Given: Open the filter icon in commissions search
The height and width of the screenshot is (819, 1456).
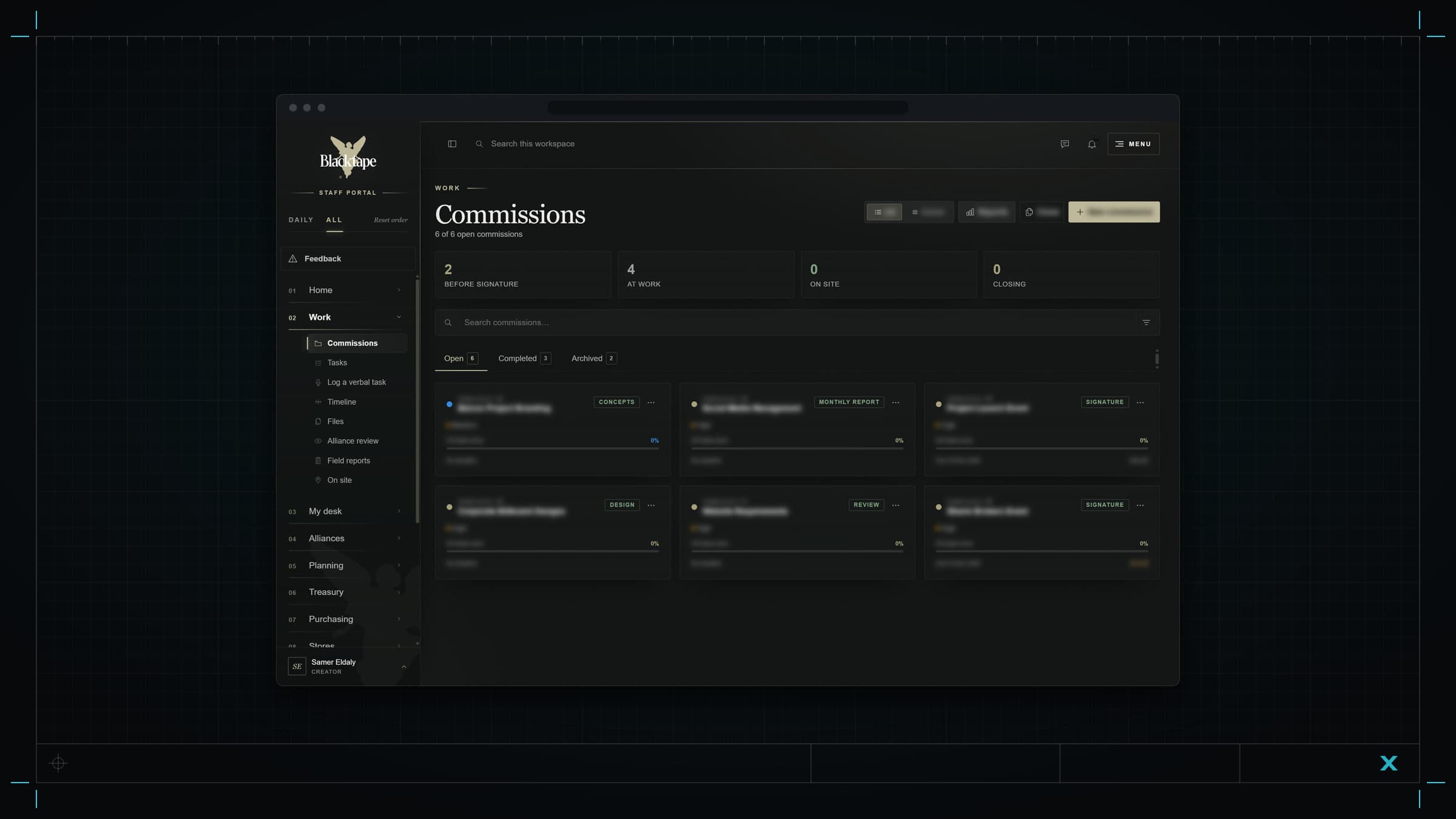Looking at the screenshot, I should tap(1146, 323).
